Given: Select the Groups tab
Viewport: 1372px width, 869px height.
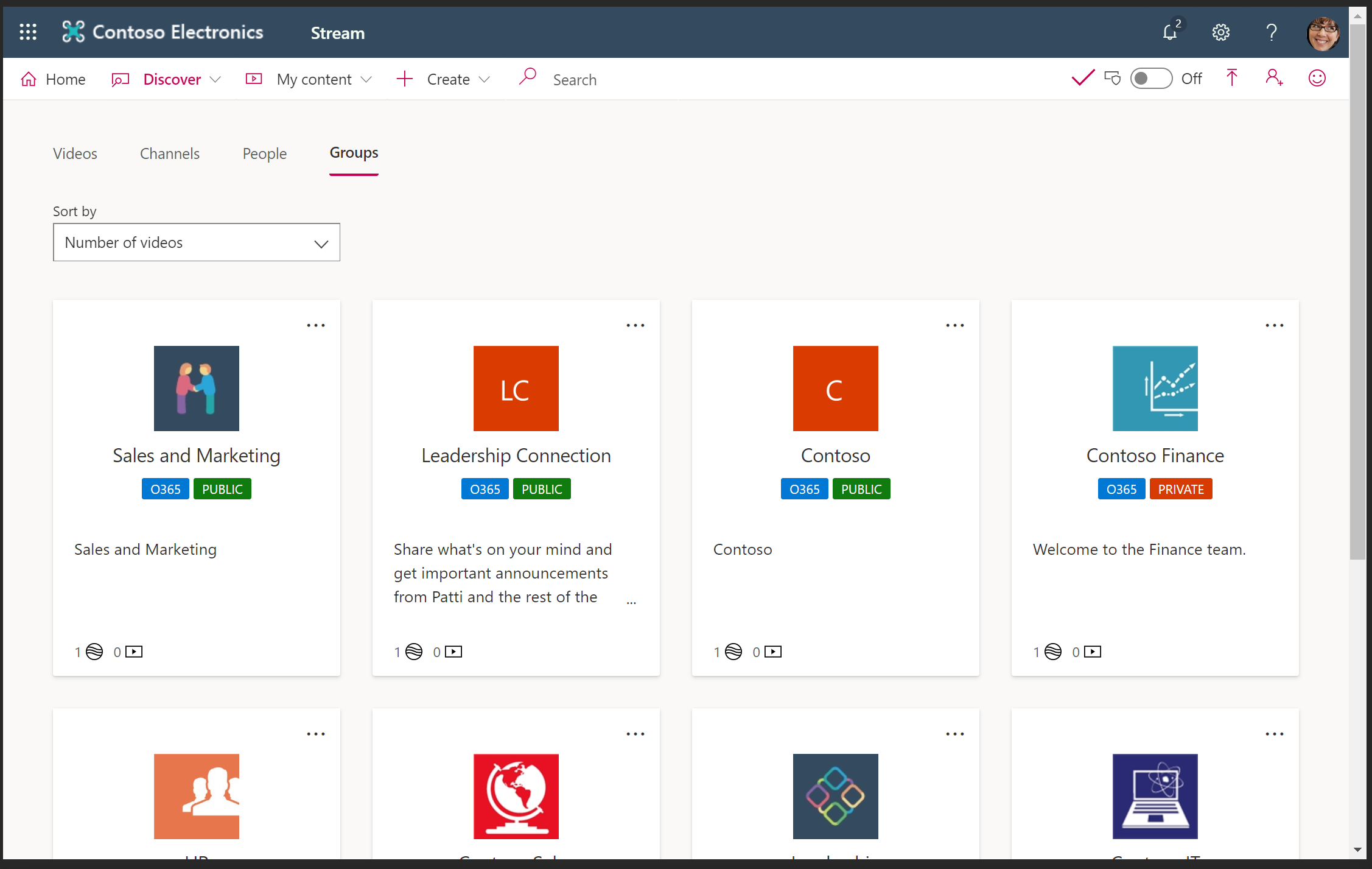Looking at the screenshot, I should click(x=354, y=153).
